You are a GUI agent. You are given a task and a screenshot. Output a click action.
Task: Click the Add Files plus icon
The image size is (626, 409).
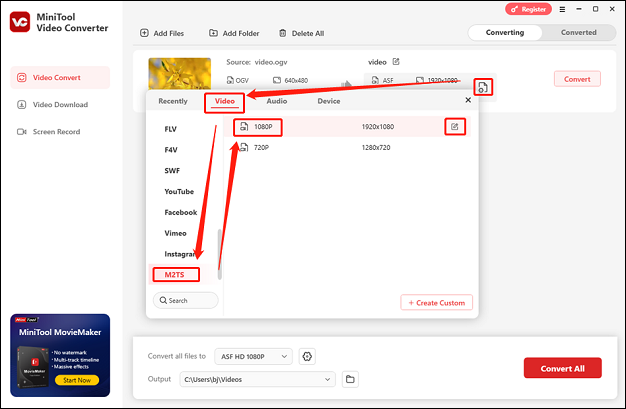pos(144,33)
